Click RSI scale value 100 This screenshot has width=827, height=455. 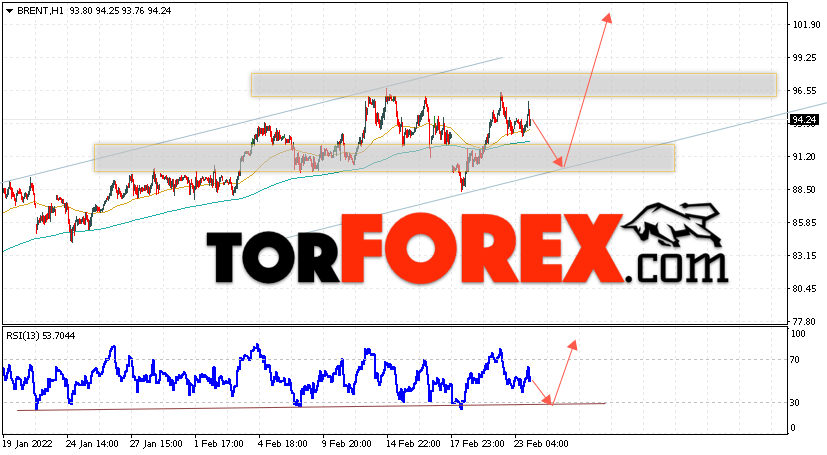click(799, 334)
